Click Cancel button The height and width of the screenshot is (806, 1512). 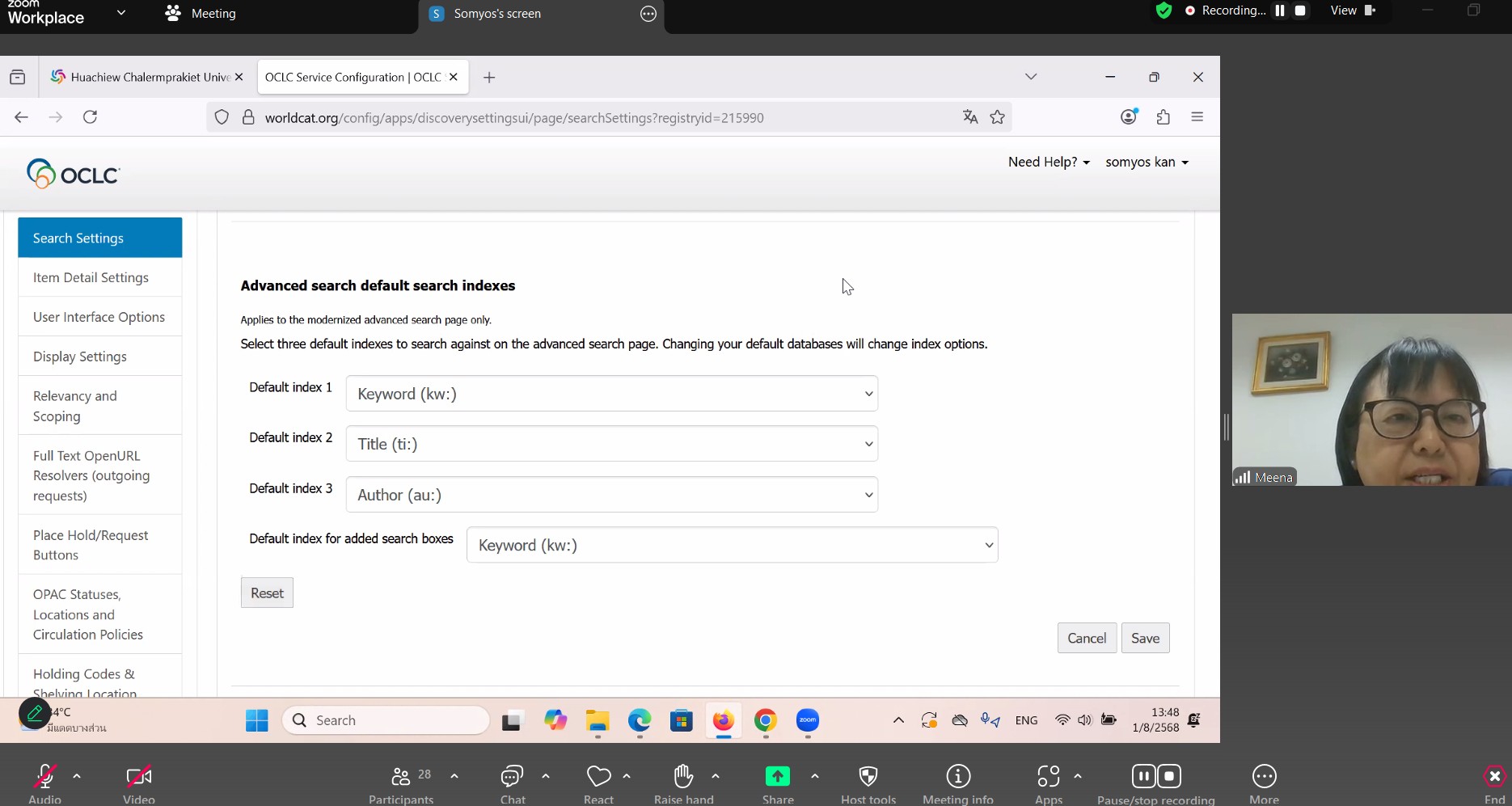pyautogui.click(x=1087, y=638)
